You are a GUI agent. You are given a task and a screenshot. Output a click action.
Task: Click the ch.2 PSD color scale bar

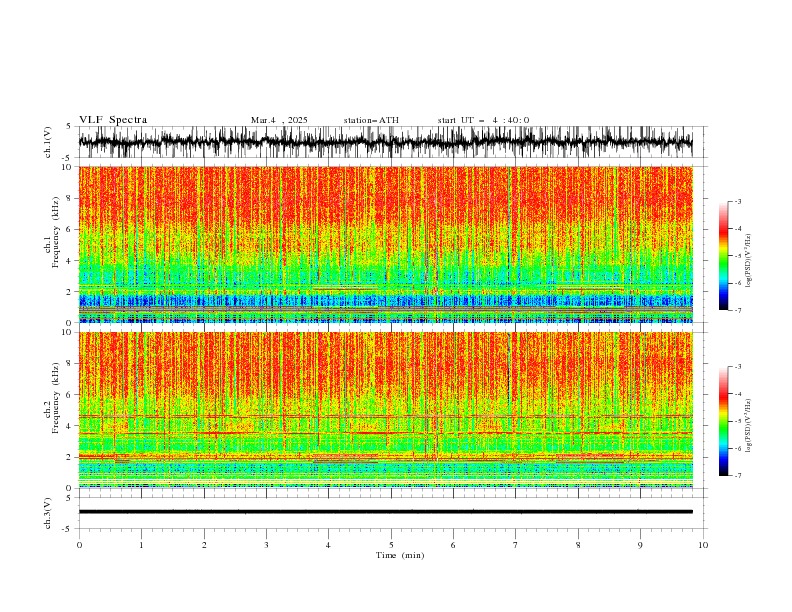pyautogui.click(x=723, y=421)
